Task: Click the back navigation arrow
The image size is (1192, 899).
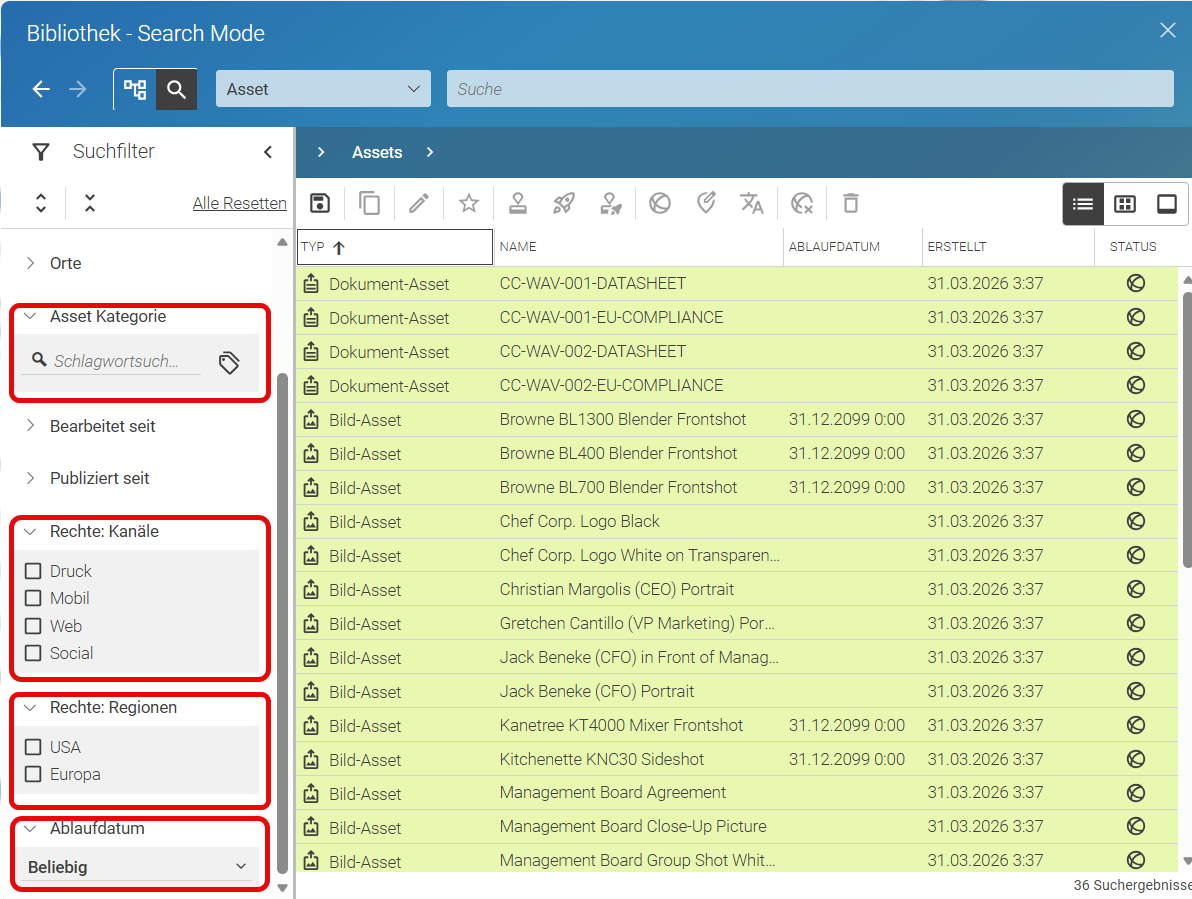Action: [41, 89]
